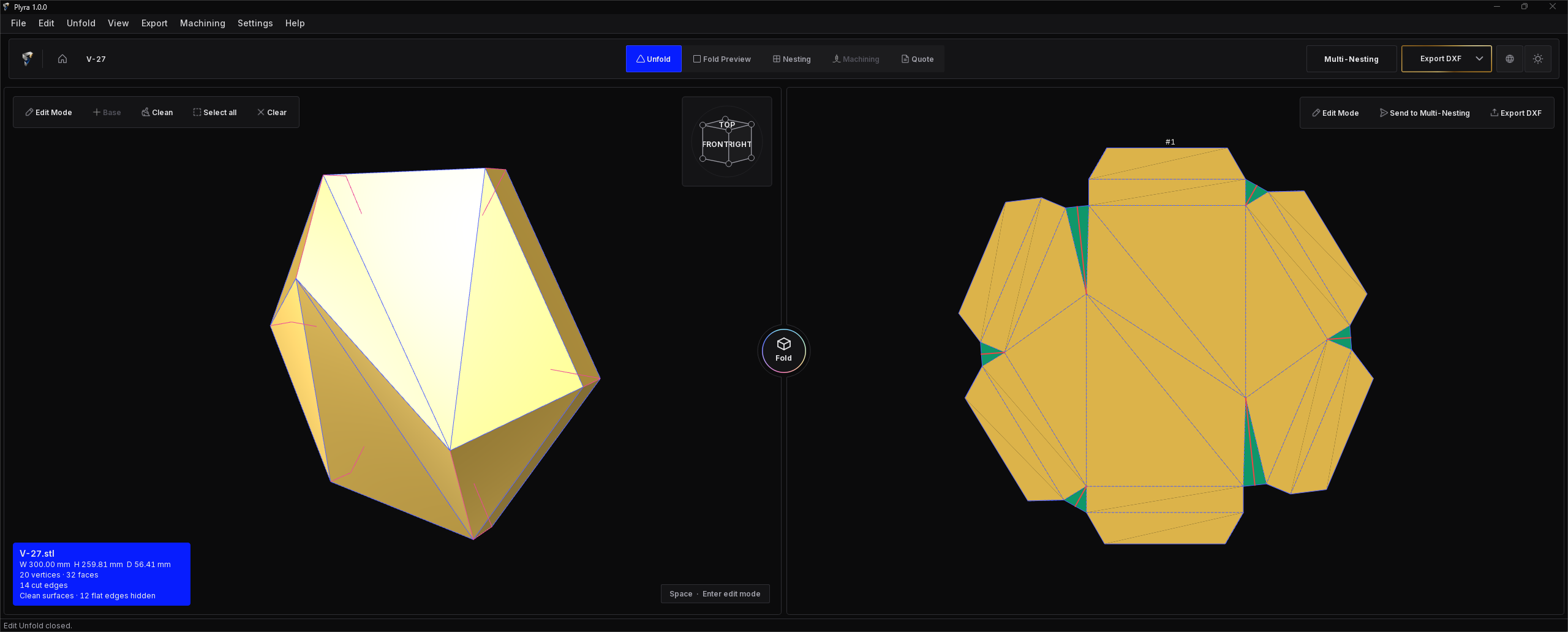Click the Export DXF header button
Image resolution: width=1568 pixels, height=632 pixels.
coord(1441,59)
